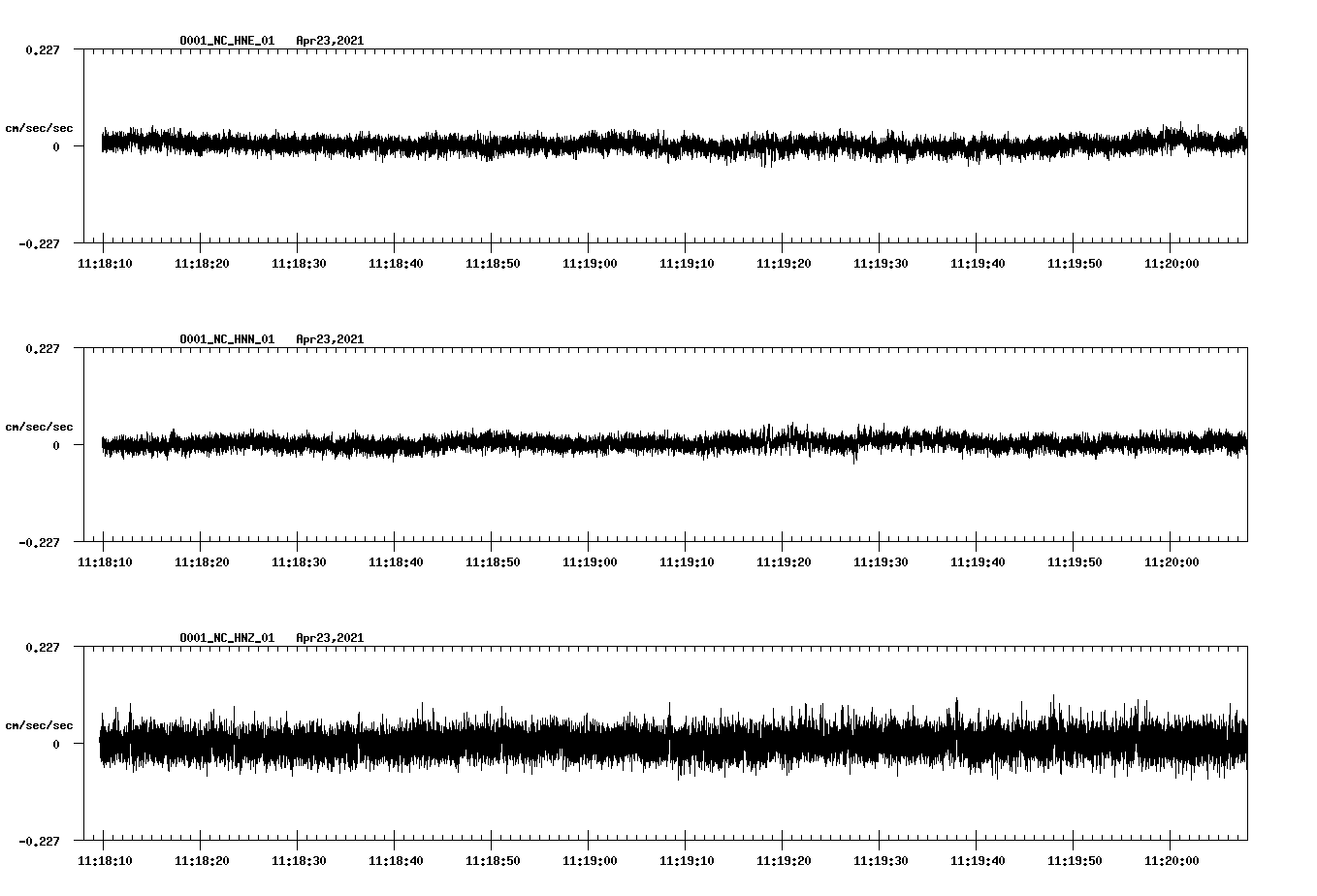Click the Apr23,2021 date on bottom trace
This screenshot has width=1317, height=896.
[x=331, y=638]
